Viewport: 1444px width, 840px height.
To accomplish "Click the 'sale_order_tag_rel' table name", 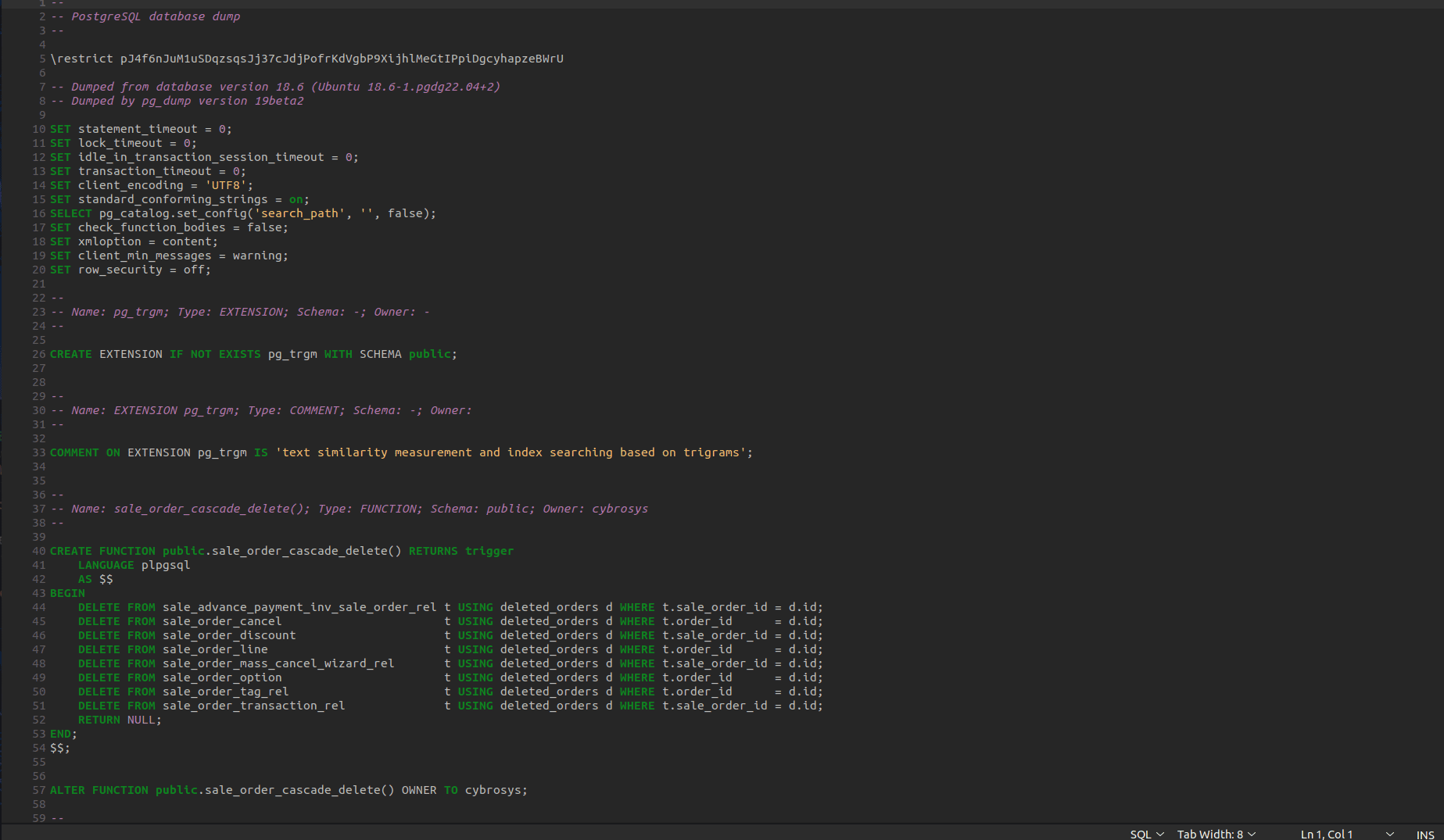I will 225,692.
